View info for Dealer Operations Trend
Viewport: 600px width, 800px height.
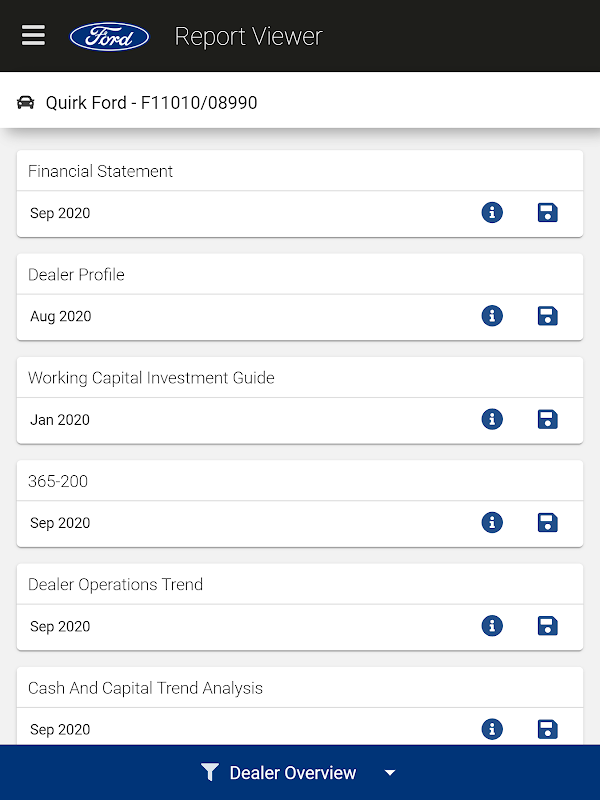click(x=492, y=626)
